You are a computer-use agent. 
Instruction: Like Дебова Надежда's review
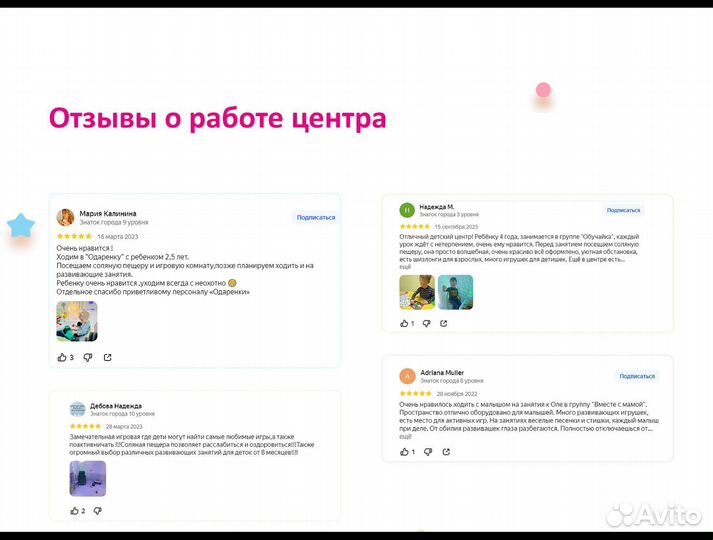pos(75,510)
